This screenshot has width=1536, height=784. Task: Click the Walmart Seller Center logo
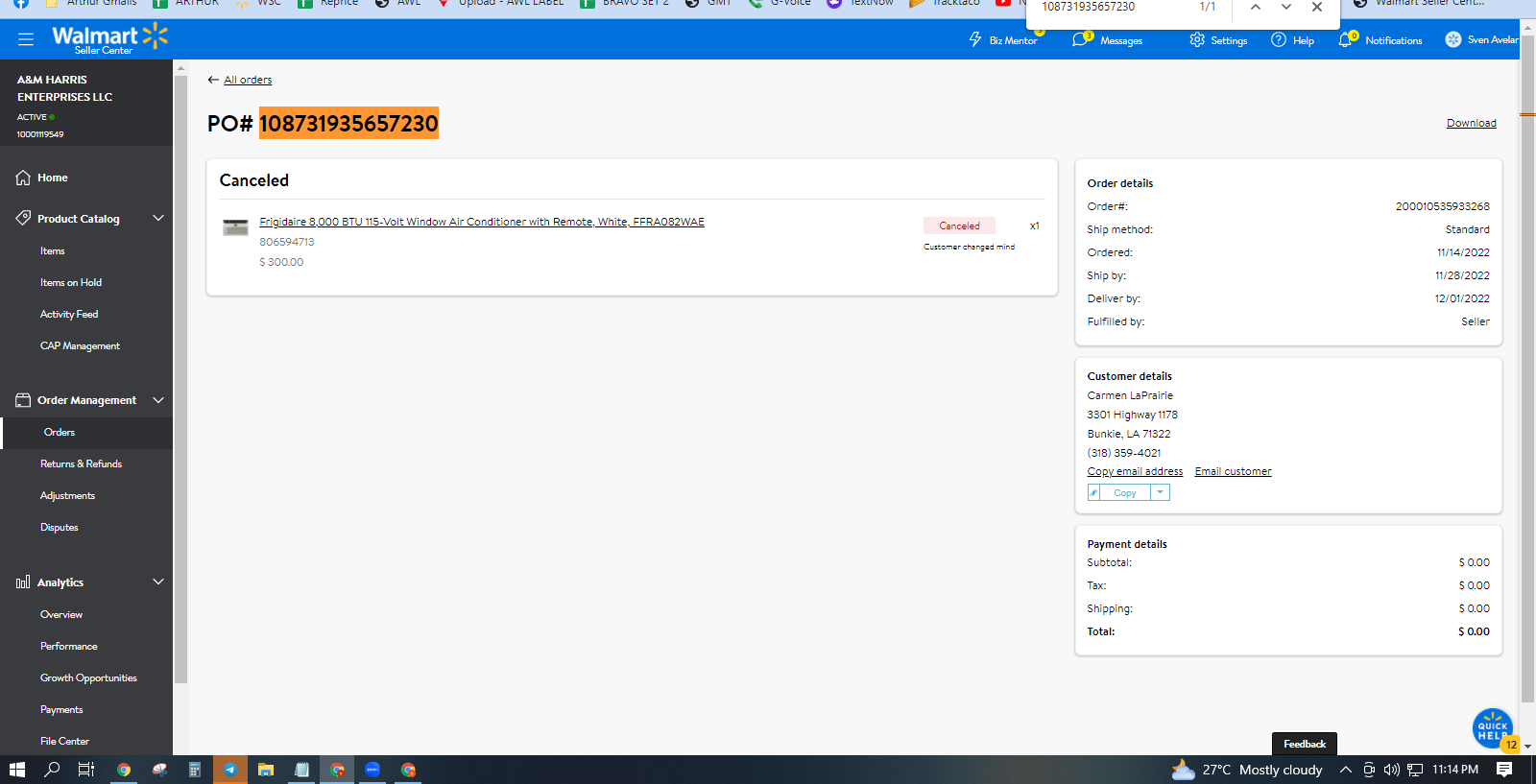(109, 39)
